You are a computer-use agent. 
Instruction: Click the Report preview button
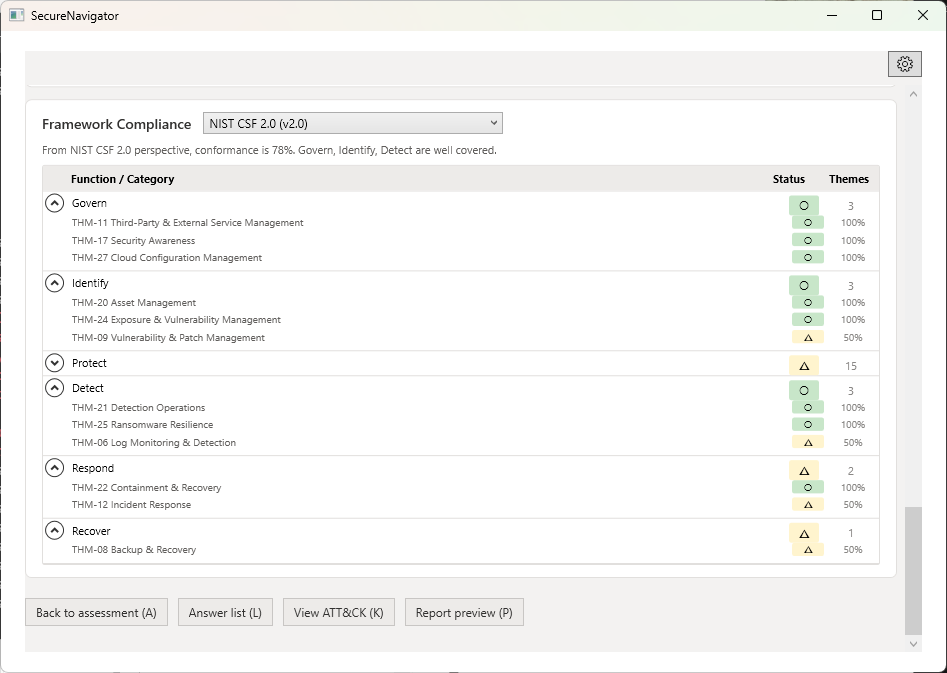(464, 612)
